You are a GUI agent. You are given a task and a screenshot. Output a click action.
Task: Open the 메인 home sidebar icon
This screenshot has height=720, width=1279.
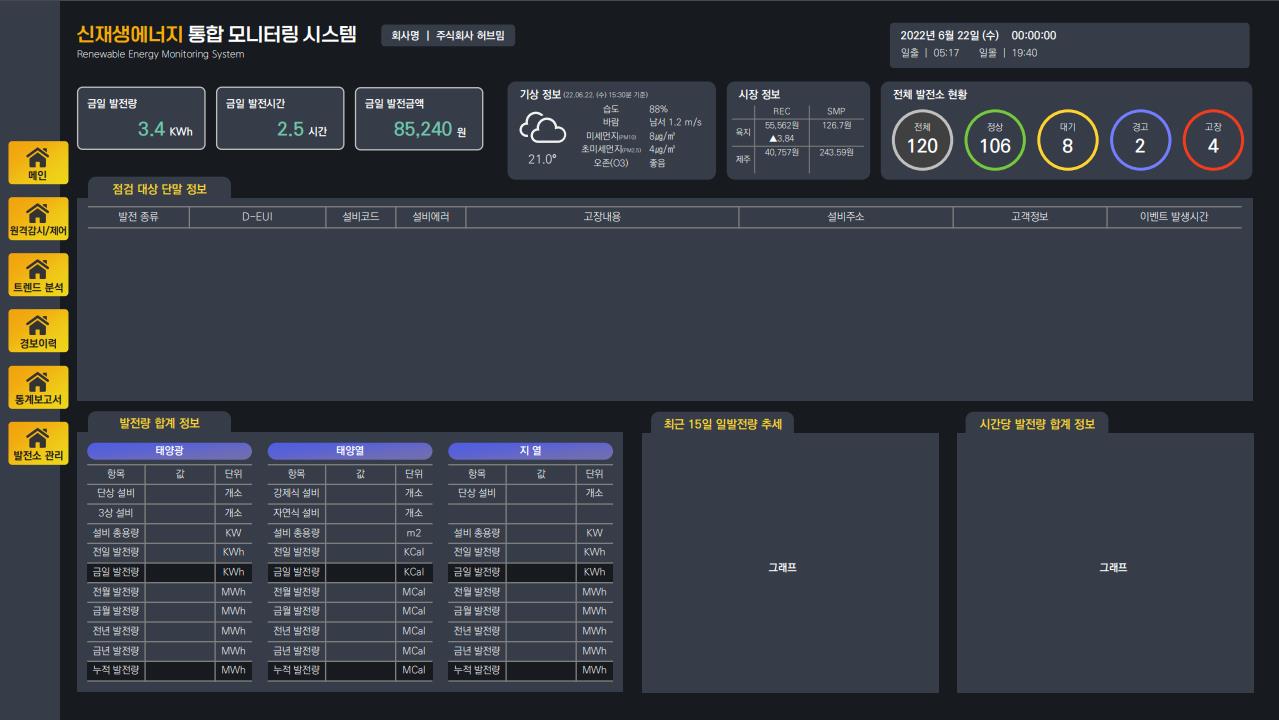point(38,162)
